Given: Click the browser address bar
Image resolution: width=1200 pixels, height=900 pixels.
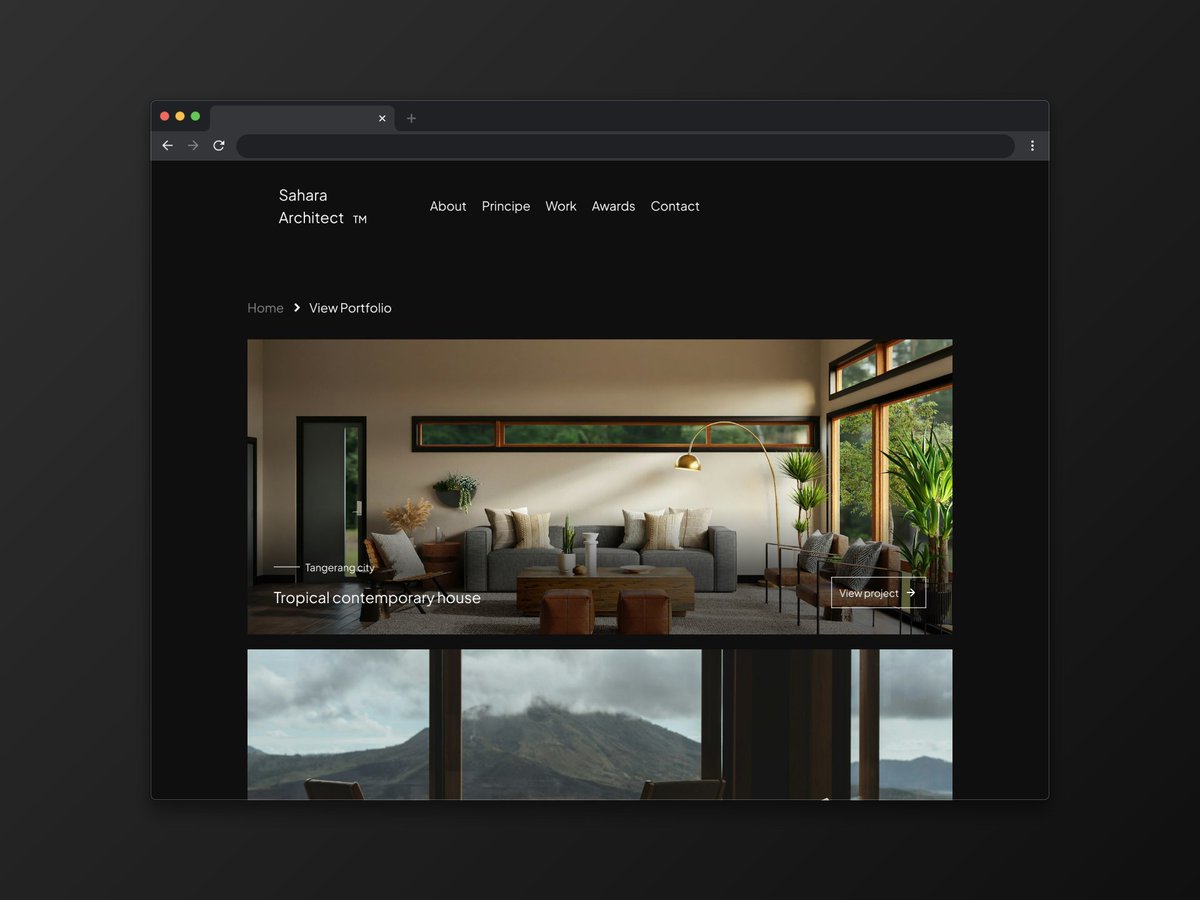Looking at the screenshot, I should 625,146.
